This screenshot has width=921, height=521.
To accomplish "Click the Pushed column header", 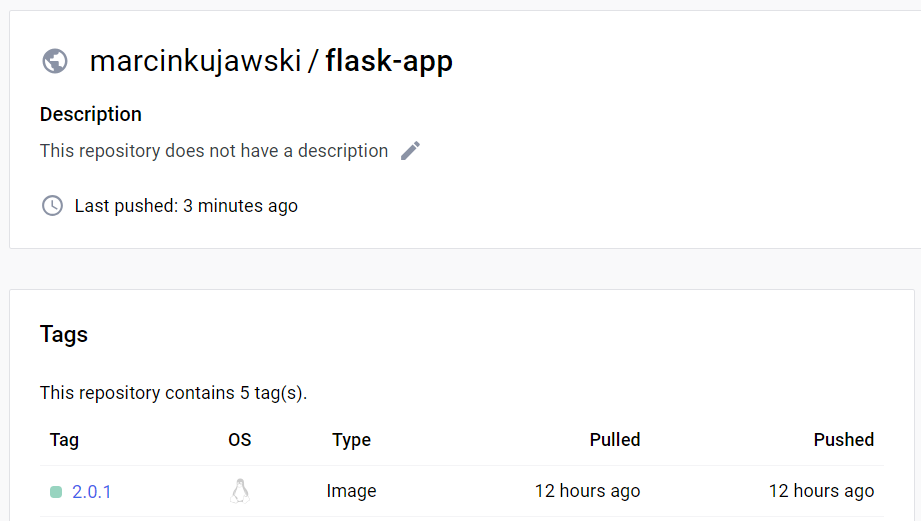I will (843, 440).
